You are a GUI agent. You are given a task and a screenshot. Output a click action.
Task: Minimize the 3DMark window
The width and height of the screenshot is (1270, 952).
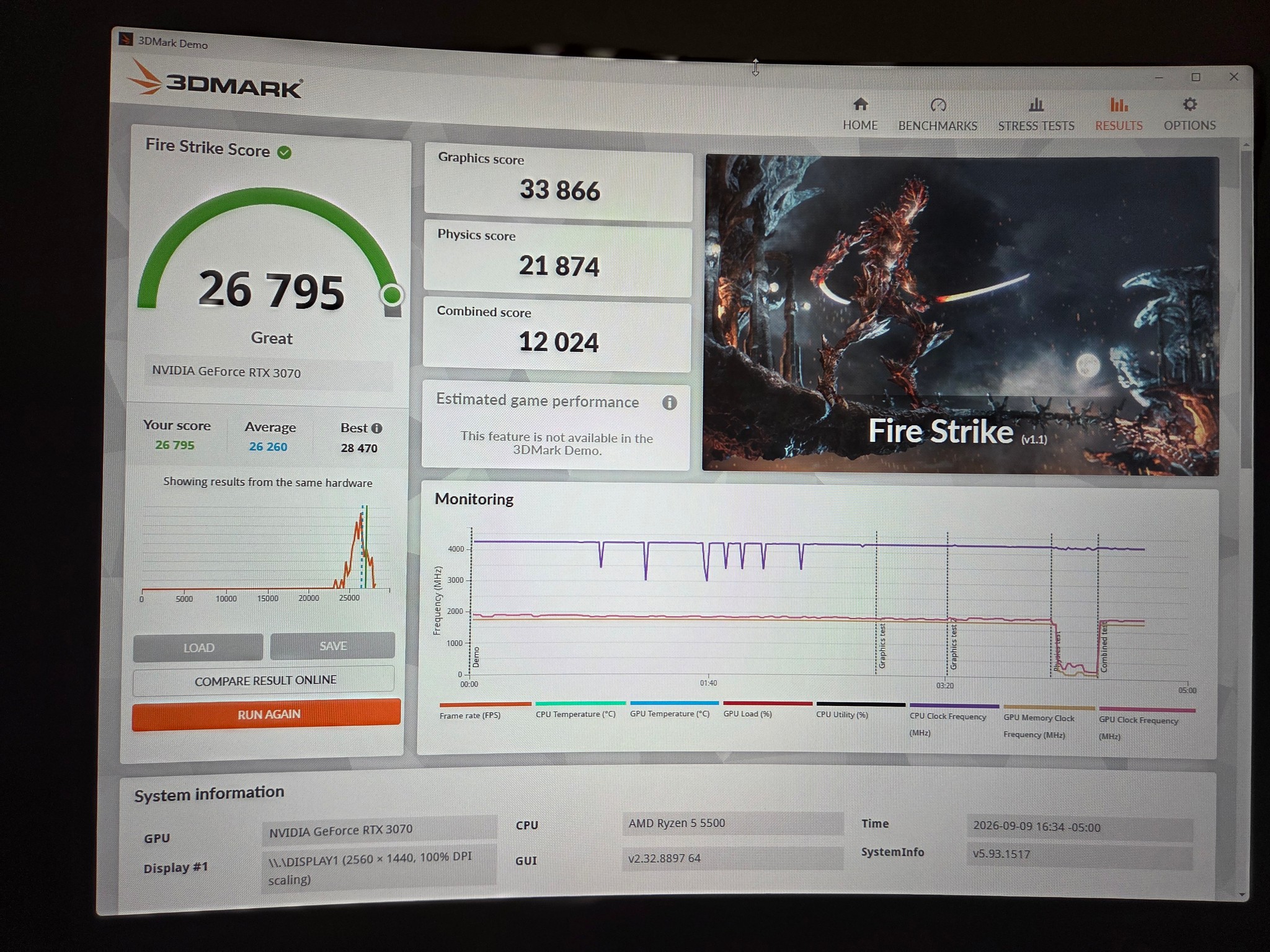point(1158,77)
